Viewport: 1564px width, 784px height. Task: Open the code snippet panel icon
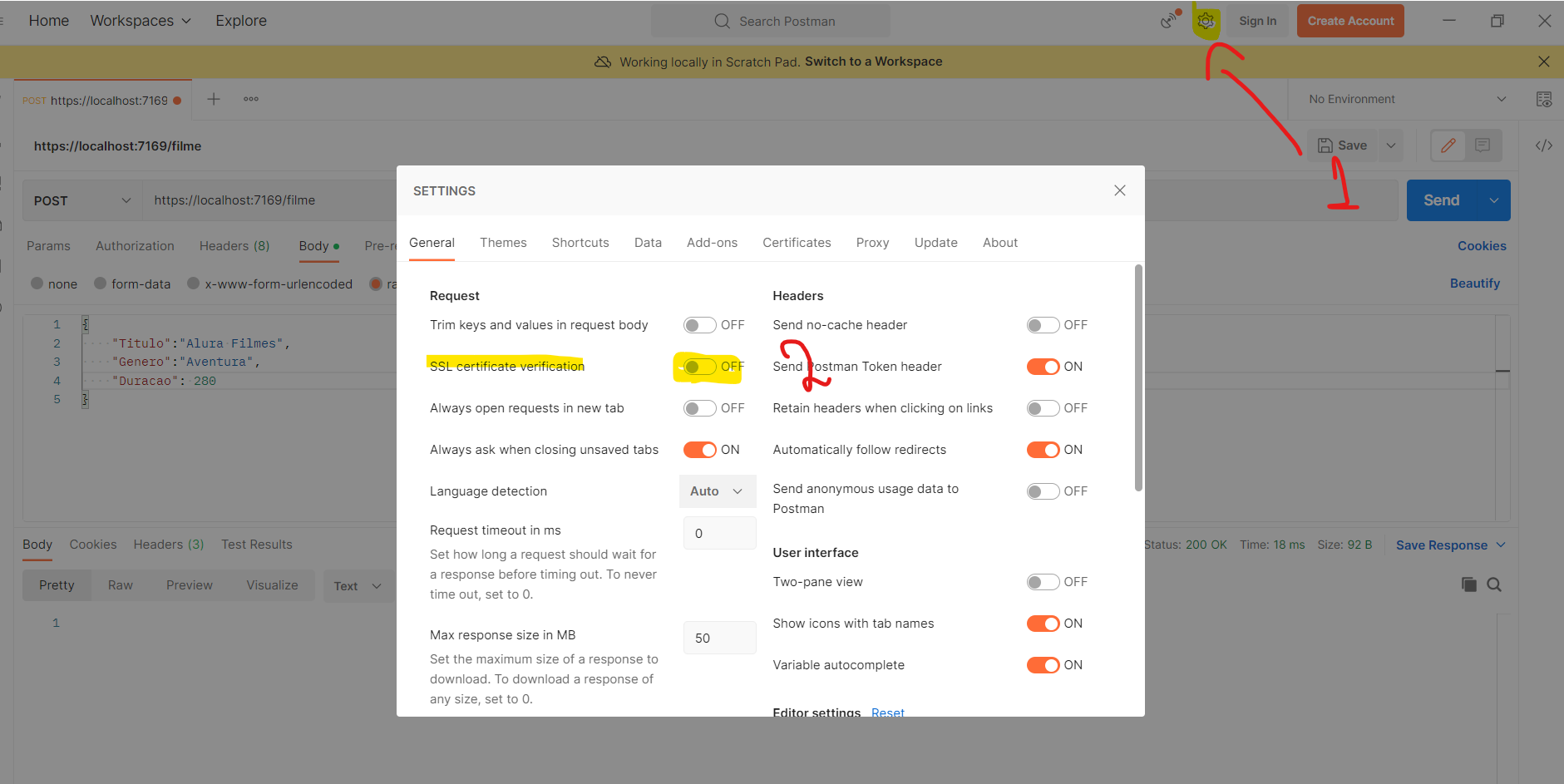(1544, 145)
